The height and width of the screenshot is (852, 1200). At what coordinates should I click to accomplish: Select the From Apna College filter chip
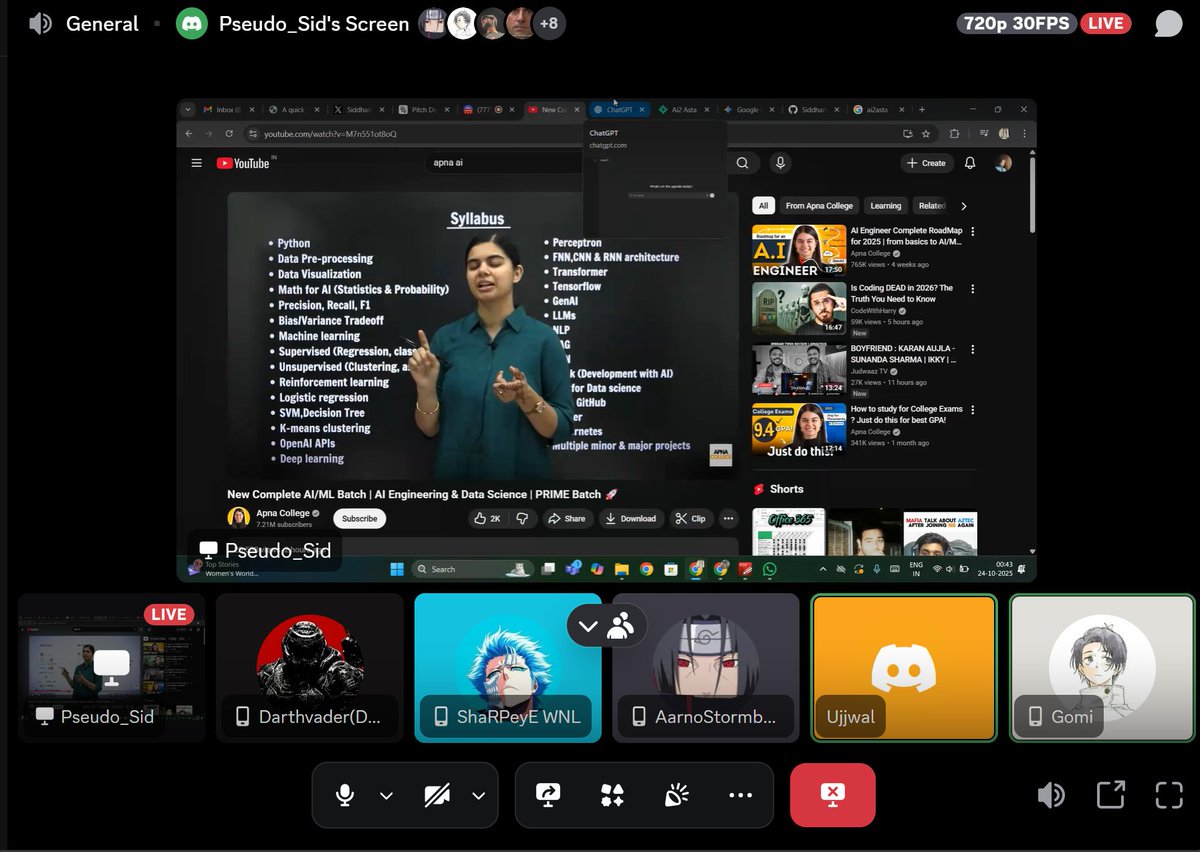tap(819, 205)
